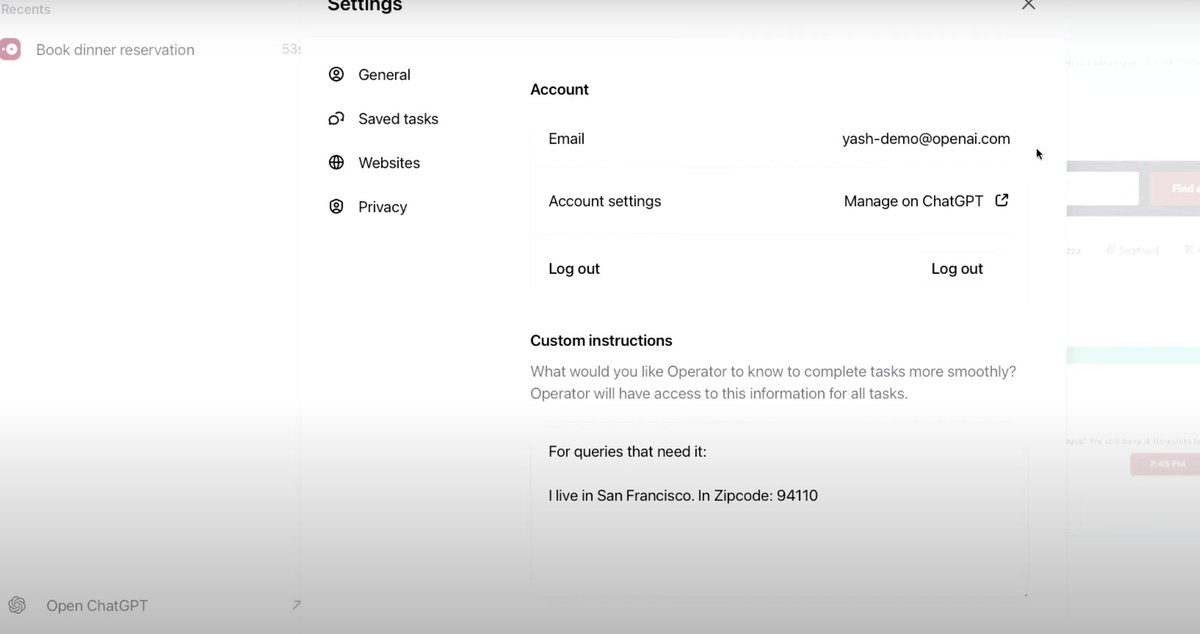Click the Account section heading
The width and height of the screenshot is (1200, 634).
pos(559,90)
